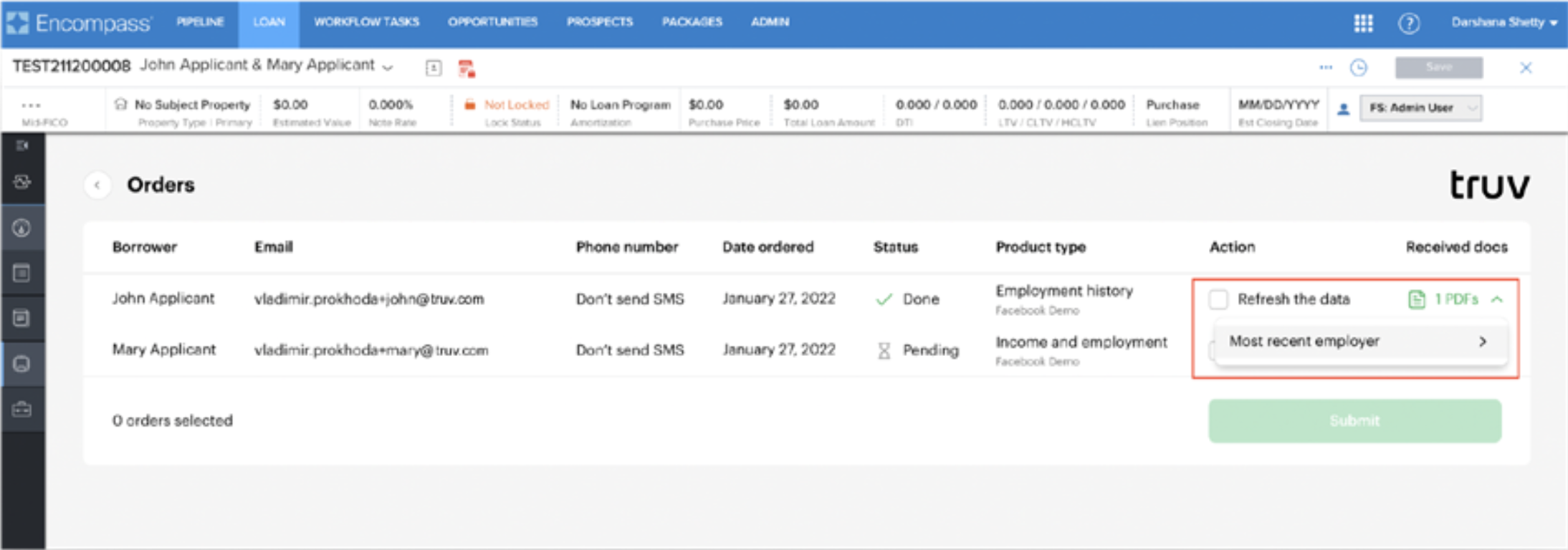Click Employment history product type
This screenshot has height=550, width=1568.
[x=1064, y=291]
